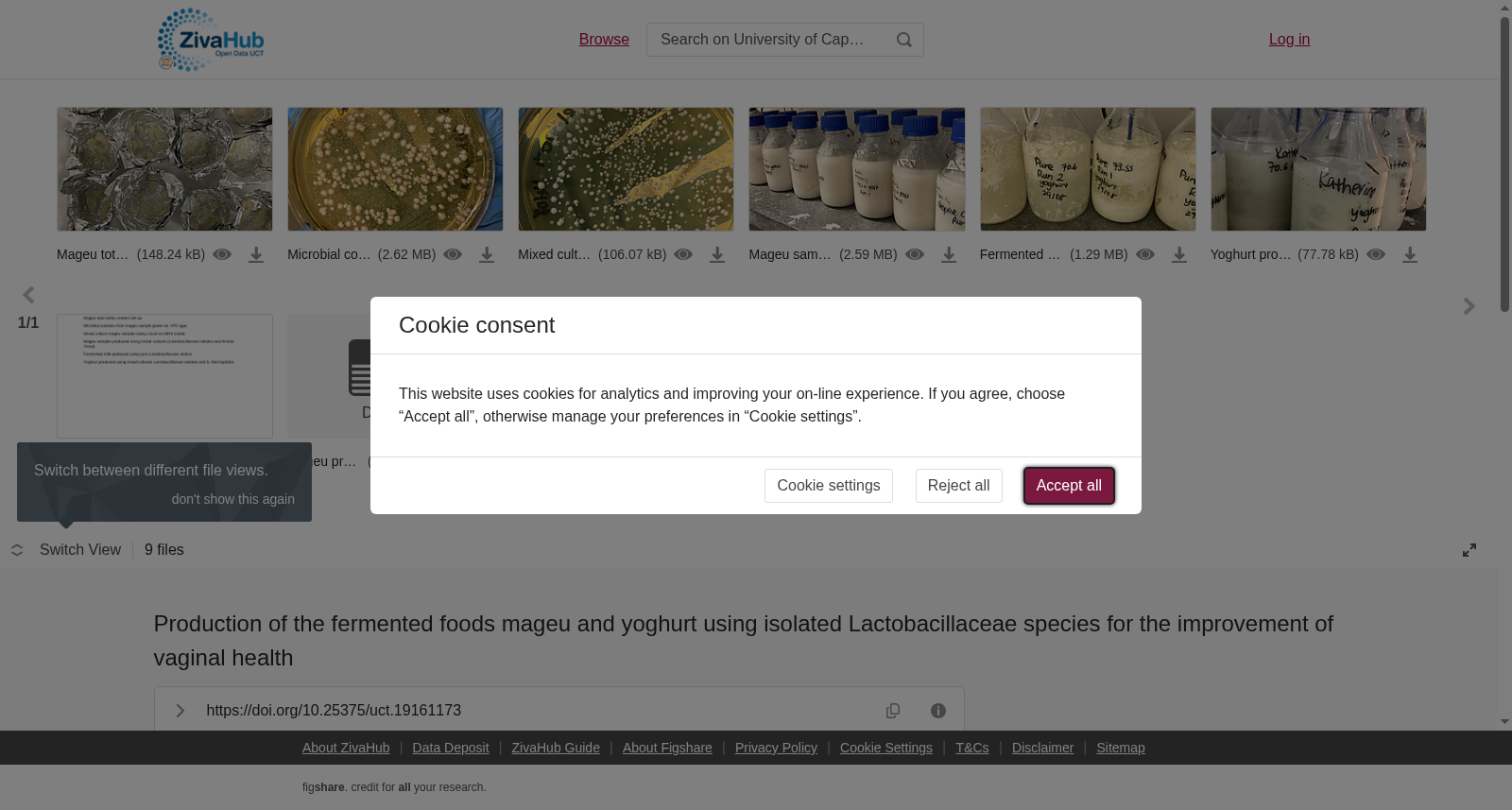Click the Yoghurt pro… file name
This screenshot has height=810, width=1512.
tap(1250, 254)
